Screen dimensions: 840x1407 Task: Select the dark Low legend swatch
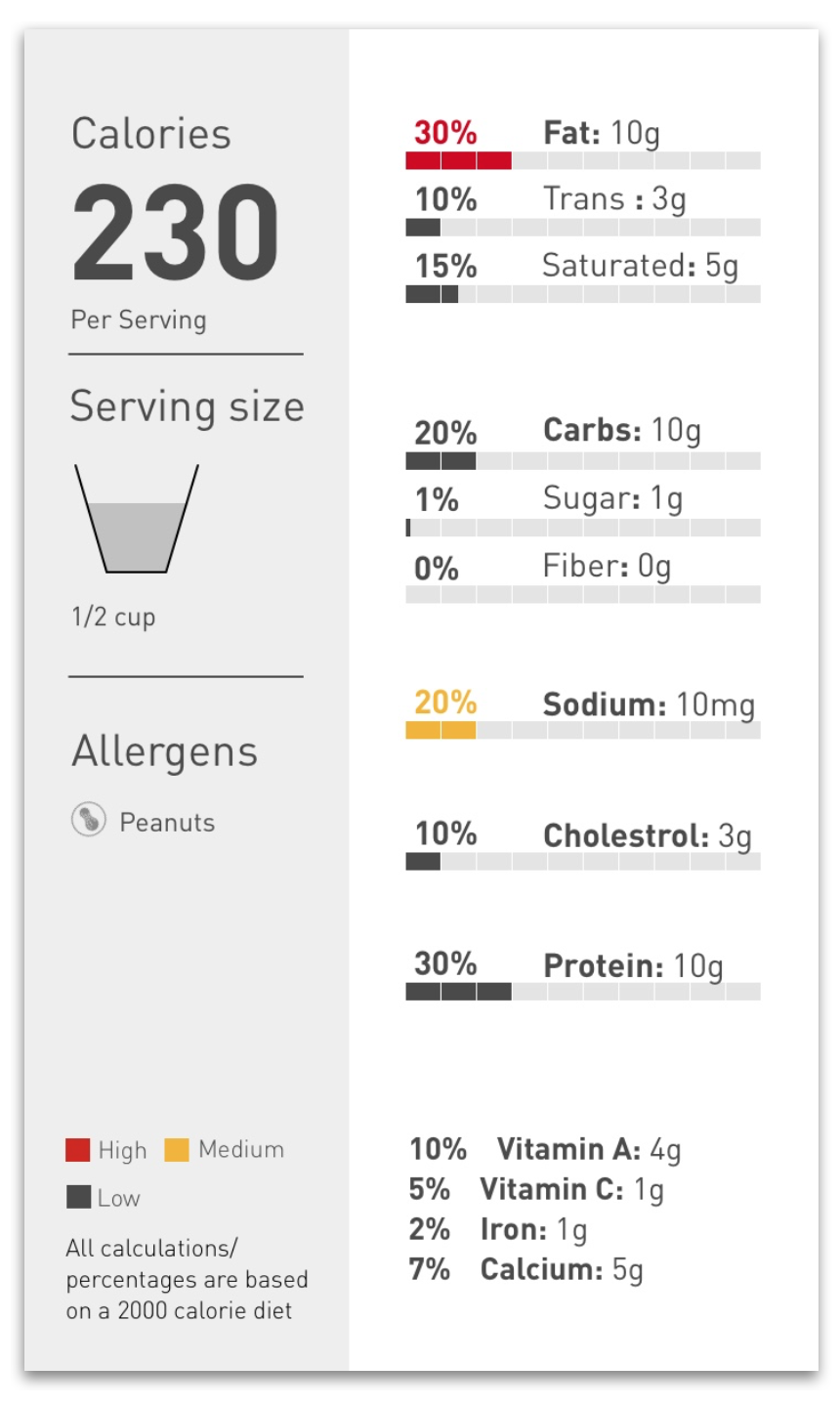point(78,1197)
